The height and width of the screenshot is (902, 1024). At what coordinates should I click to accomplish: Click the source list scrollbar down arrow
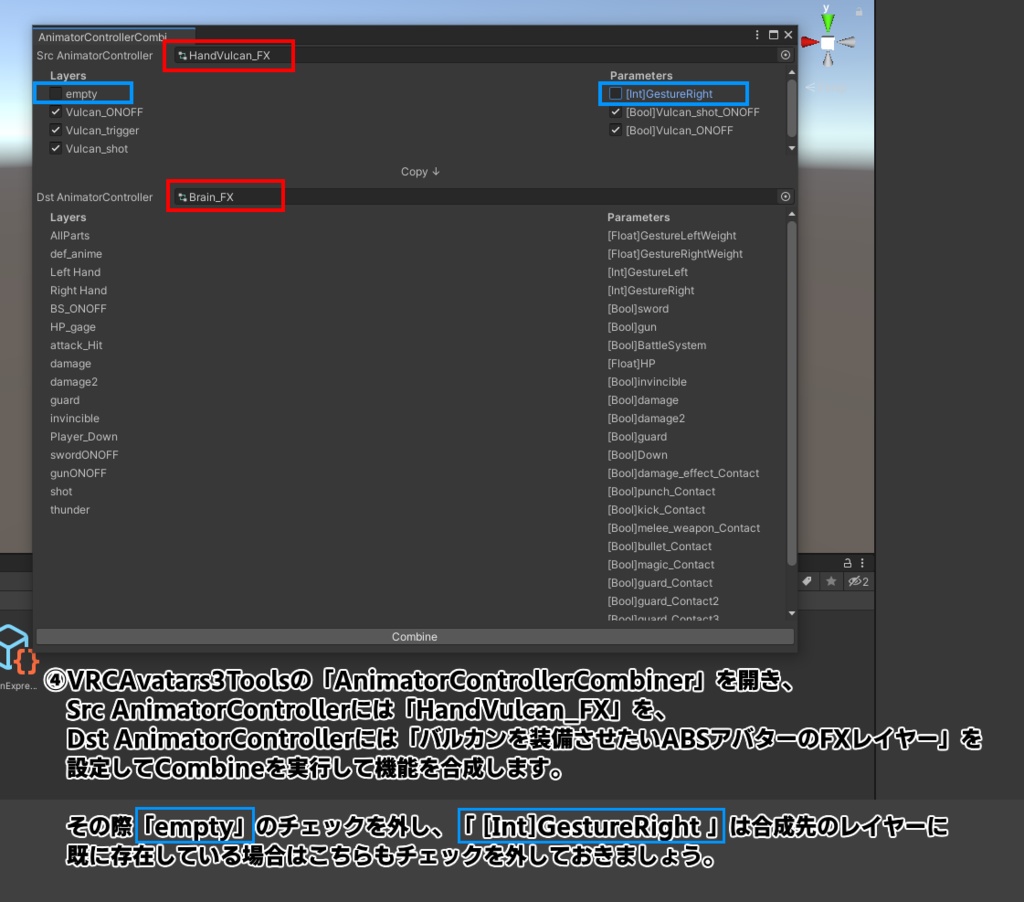click(x=792, y=148)
